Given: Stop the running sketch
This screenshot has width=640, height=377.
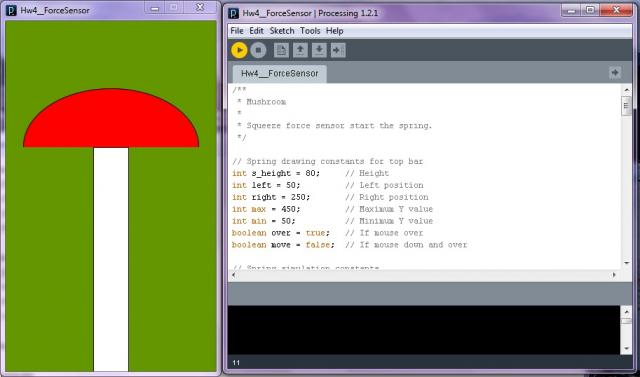Looking at the screenshot, I should 258,50.
